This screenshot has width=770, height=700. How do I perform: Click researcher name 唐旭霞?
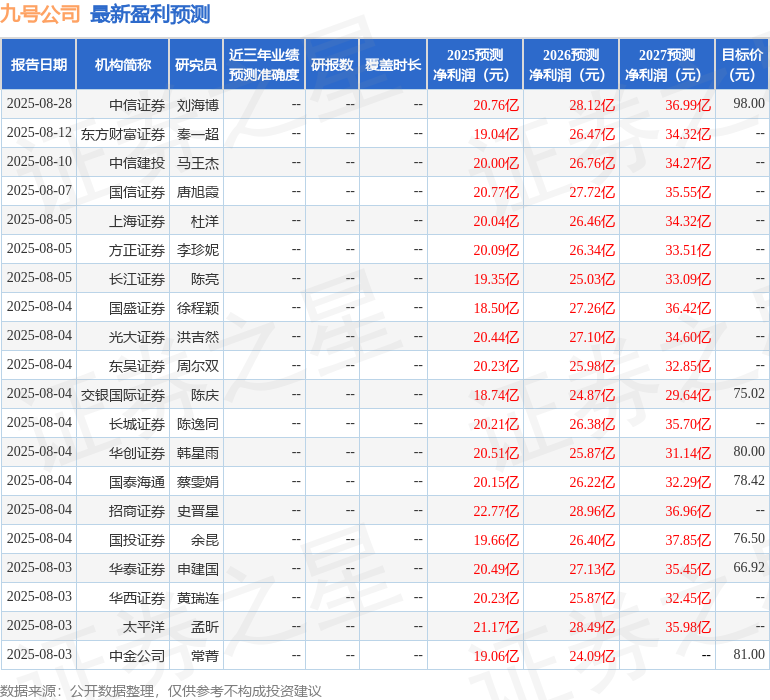(197, 192)
